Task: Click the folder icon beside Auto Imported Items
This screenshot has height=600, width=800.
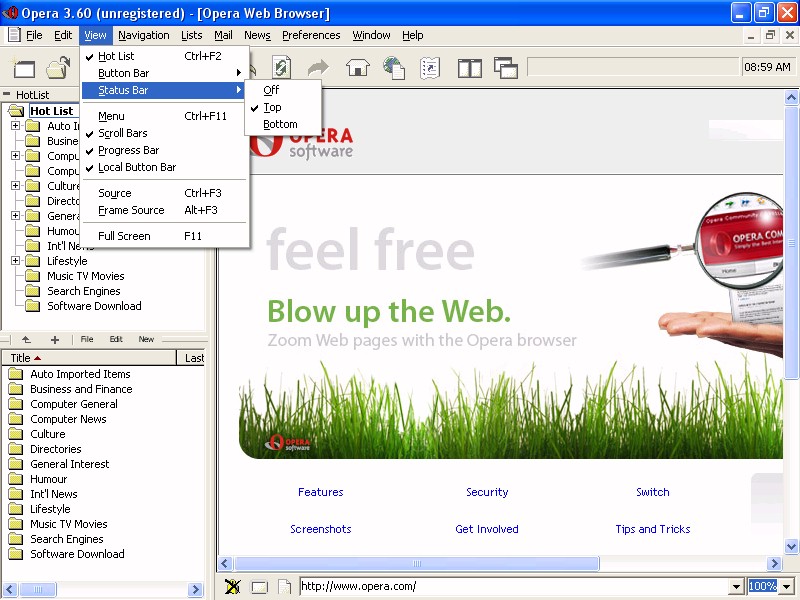Action: pyautogui.click(x=16, y=374)
